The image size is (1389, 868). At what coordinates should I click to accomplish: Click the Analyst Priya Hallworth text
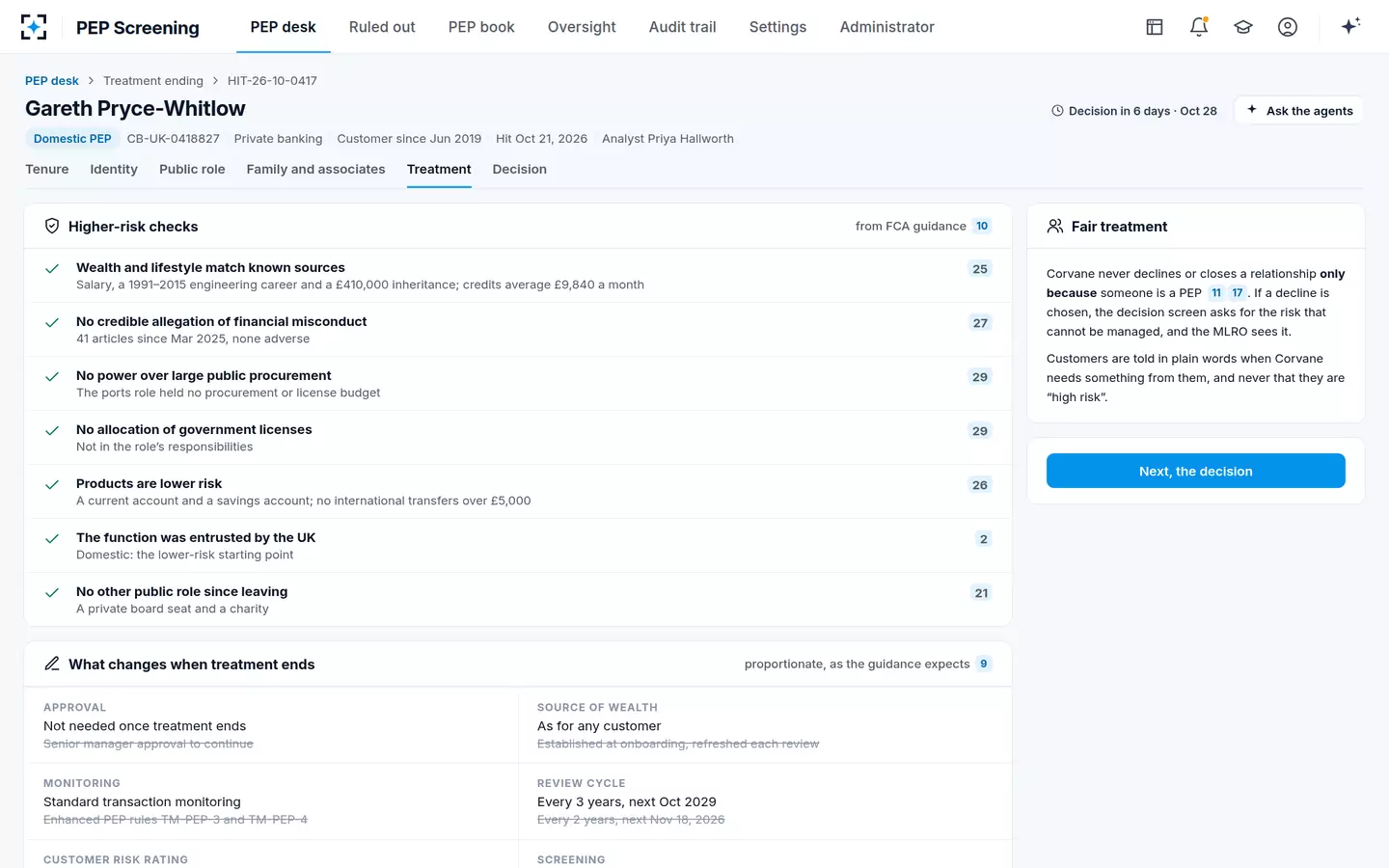667,139
